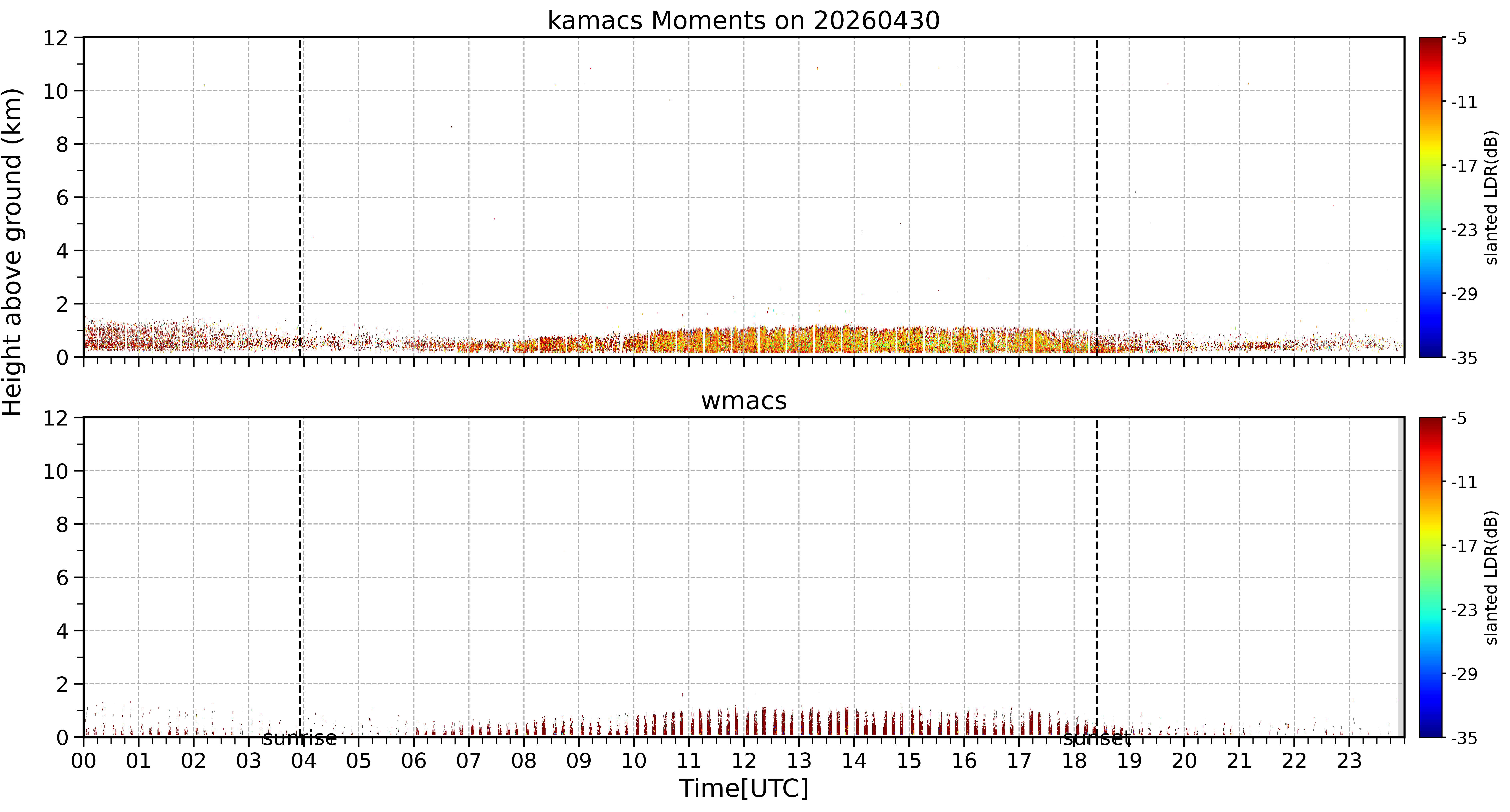Click the top colorbar 'slanted LDR(dB)' label
Viewport: 1510px width, 812px height.
point(1492,197)
